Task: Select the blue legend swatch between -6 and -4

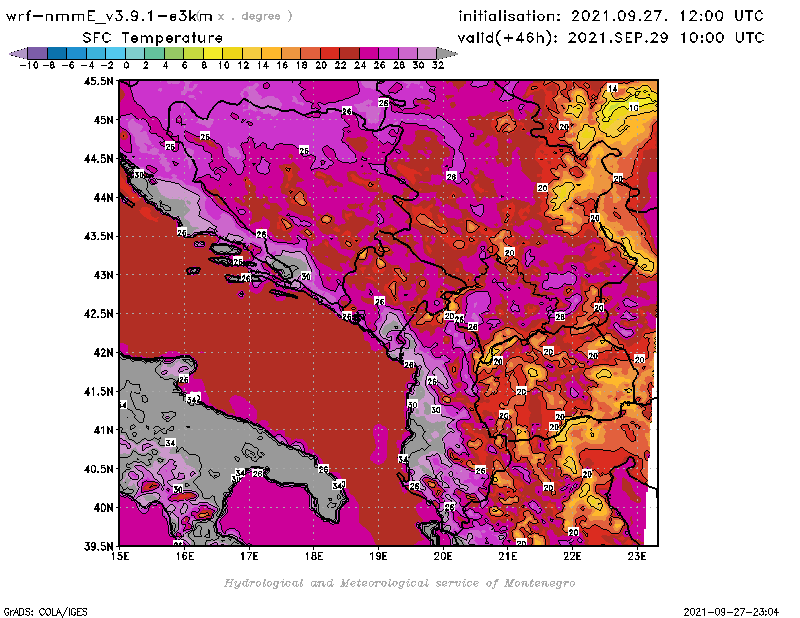Action: click(77, 53)
